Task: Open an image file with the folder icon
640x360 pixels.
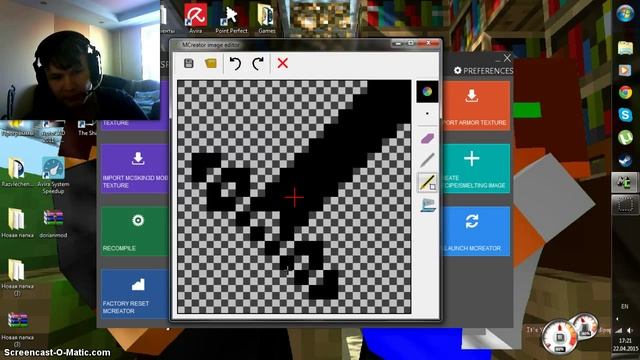Action: (211, 63)
